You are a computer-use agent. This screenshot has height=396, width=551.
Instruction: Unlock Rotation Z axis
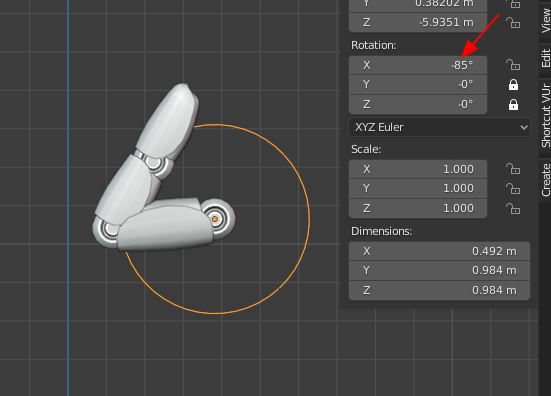pyautogui.click(x=513, y=104)
